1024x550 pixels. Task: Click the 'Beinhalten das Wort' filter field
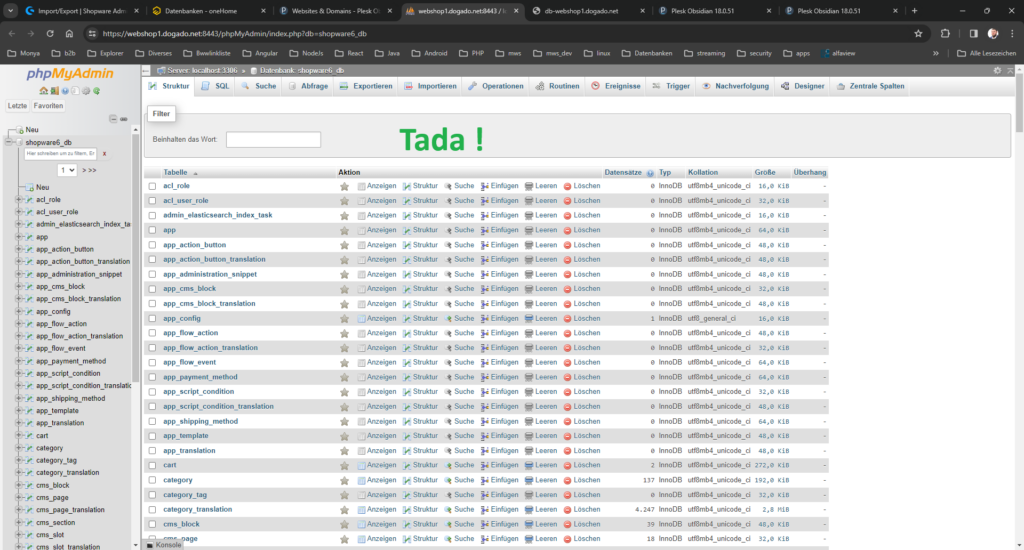[273, 140]
